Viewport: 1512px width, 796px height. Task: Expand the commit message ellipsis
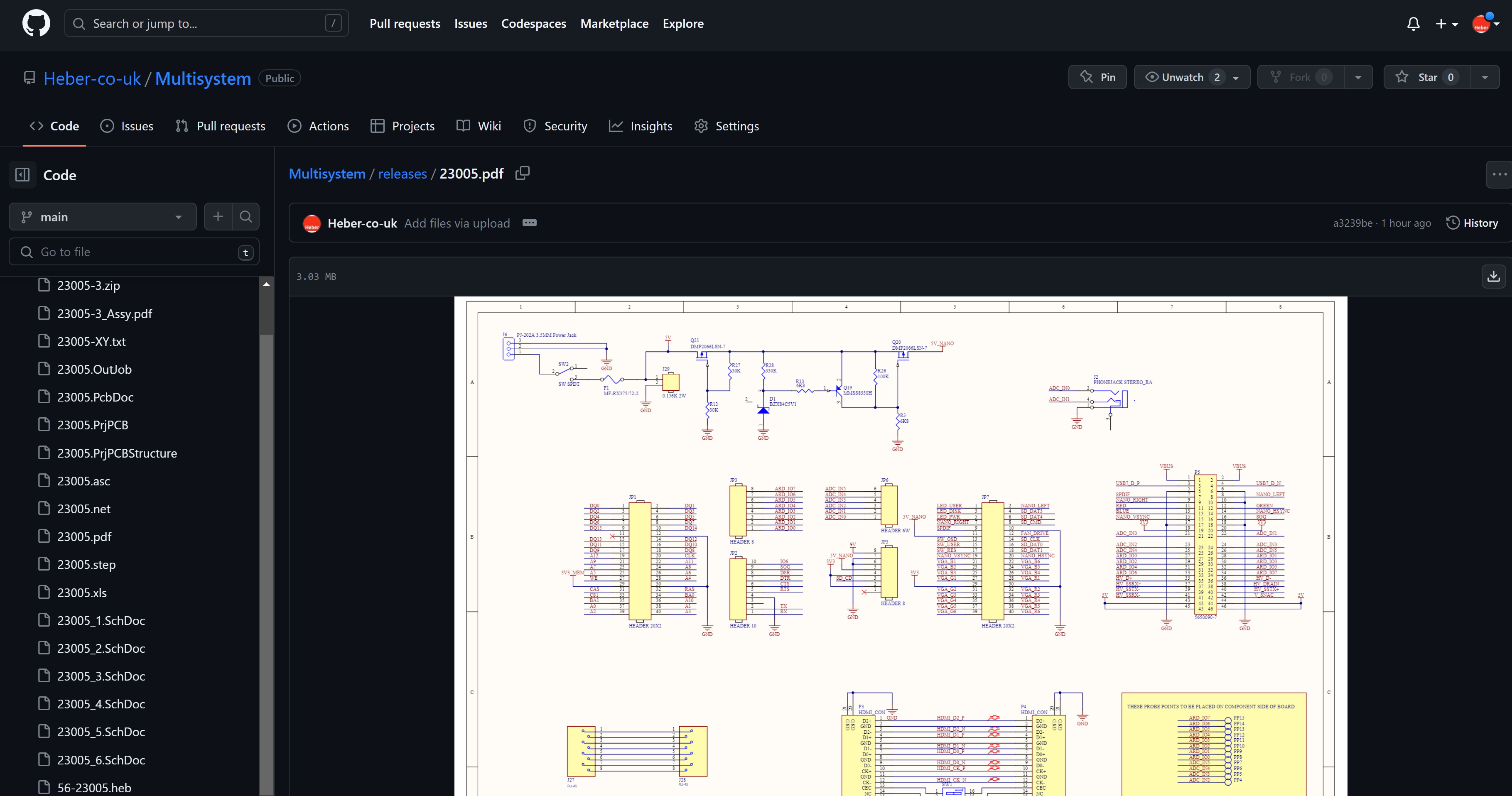(529, 223)
